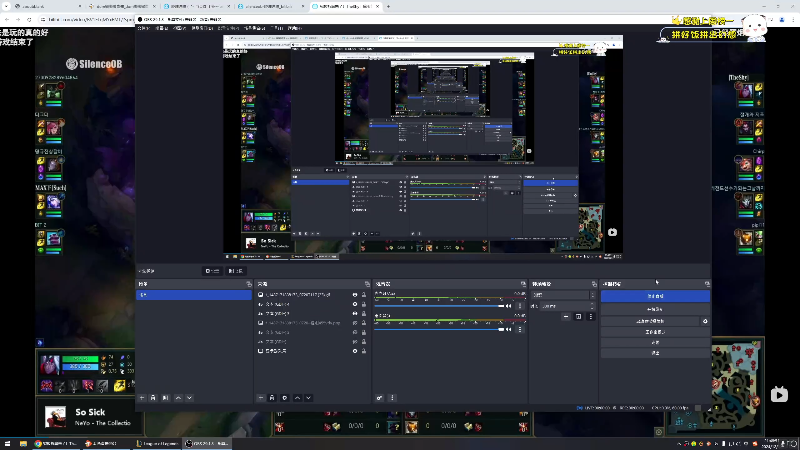Move the source up in the Sources toolbar

click(x=297, y=398)
